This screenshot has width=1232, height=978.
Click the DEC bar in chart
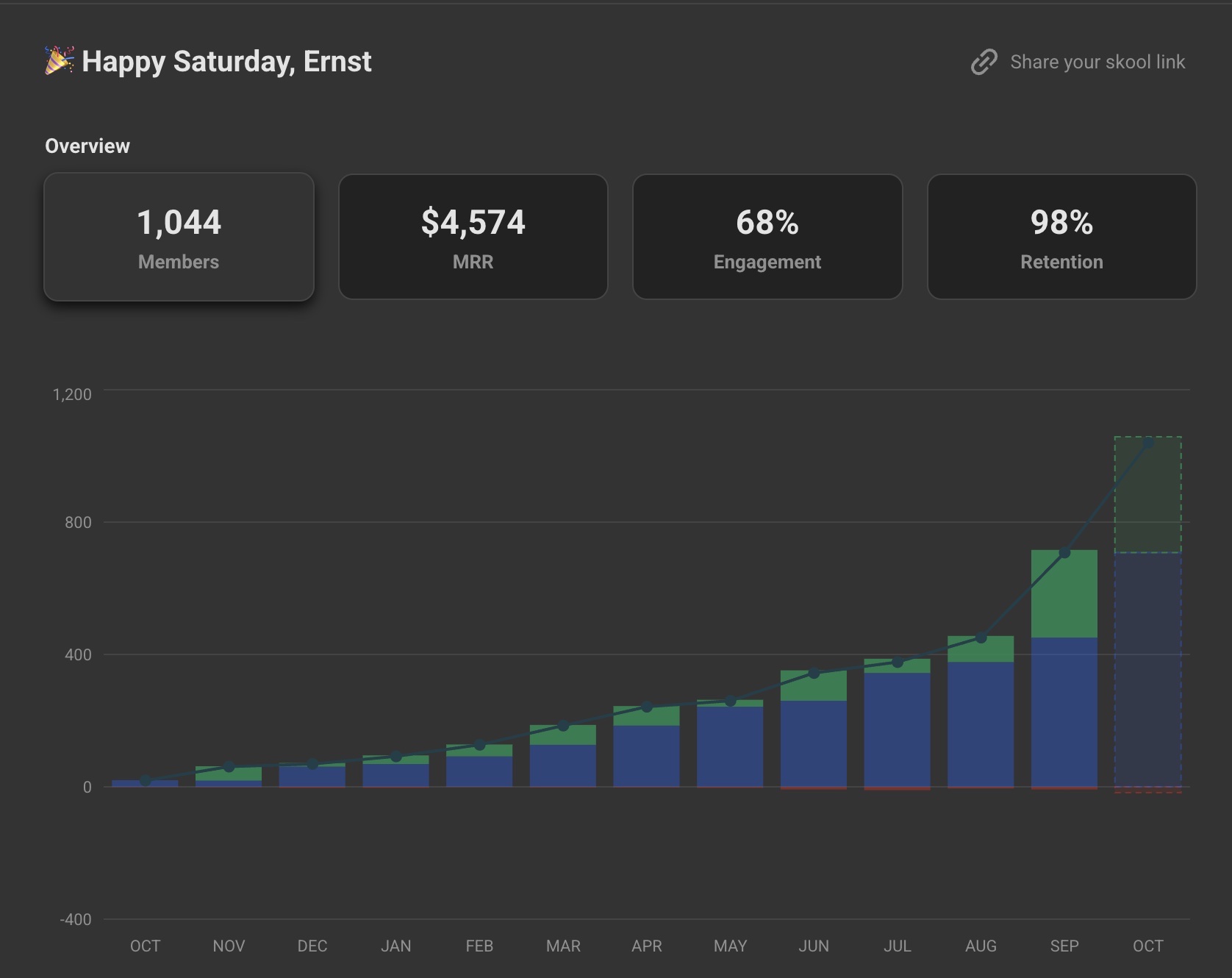[x=312, y=775]
